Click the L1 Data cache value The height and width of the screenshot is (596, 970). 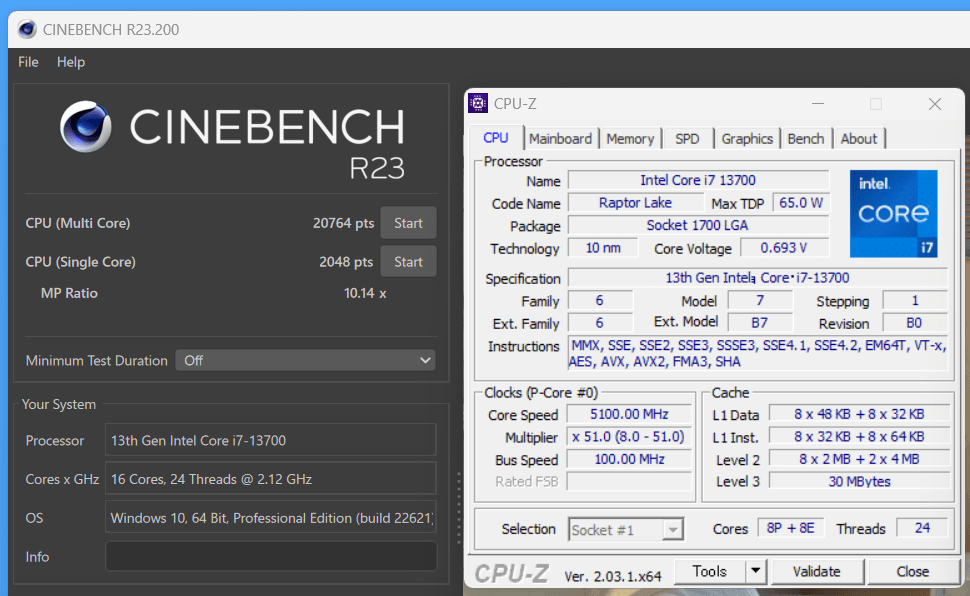point(859,414)
